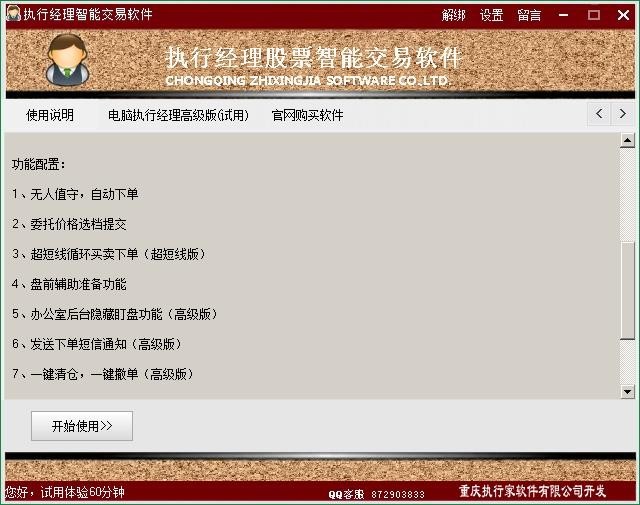Click the 开始使用>> button
This screenshot has height=505, width=640.
(x=82, y=426)
